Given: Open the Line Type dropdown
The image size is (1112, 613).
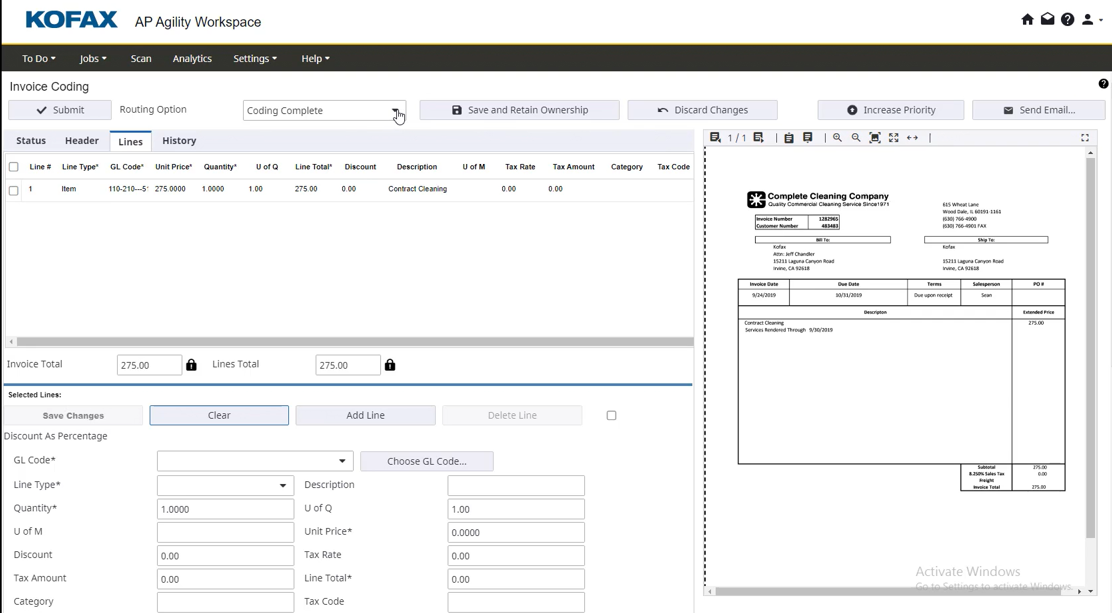Looking at the screenshot, I should (282, 486).
